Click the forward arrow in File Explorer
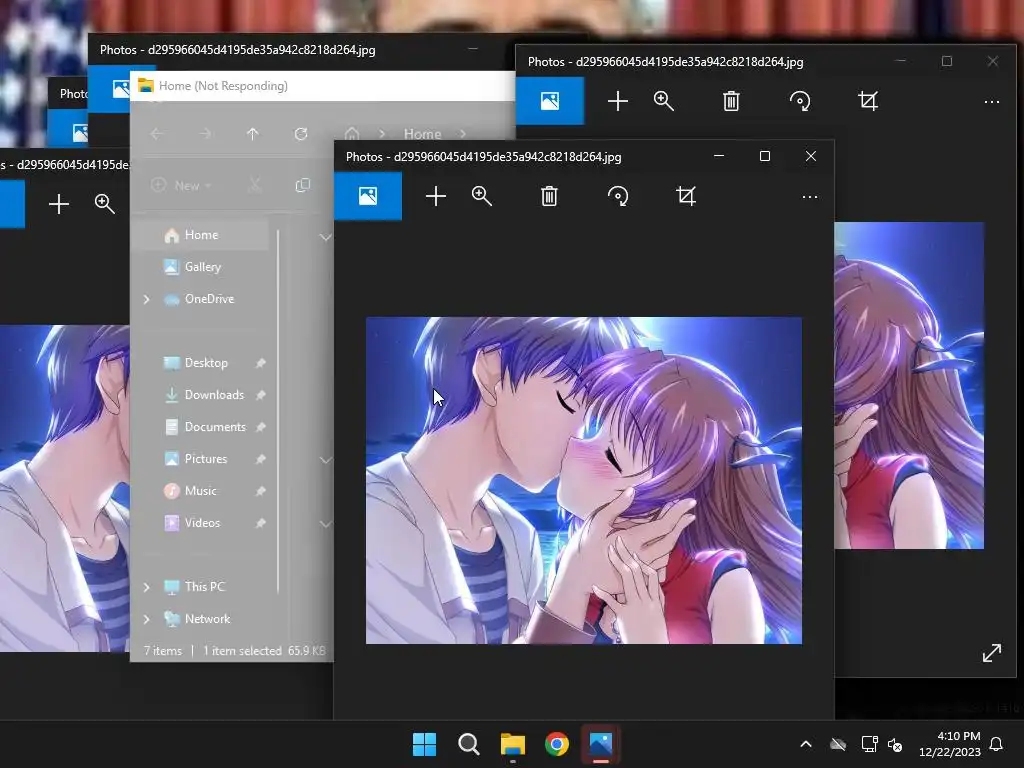Image resolution: width=1024 pixels, height=768 pixels. [205, 134]
